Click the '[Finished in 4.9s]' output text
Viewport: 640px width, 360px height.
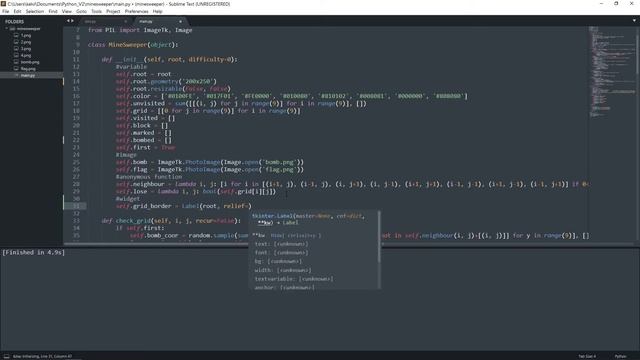[33, 253]
